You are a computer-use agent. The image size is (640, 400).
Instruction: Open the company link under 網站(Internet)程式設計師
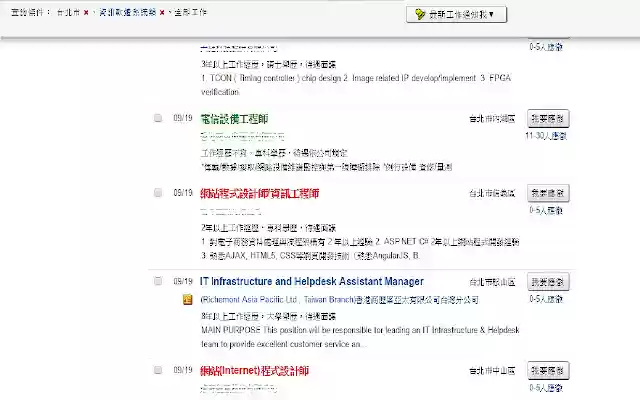238,388
